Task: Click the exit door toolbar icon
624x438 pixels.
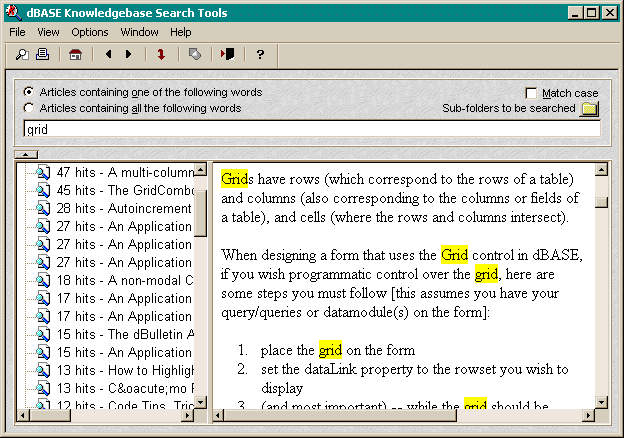Action: 227,54
